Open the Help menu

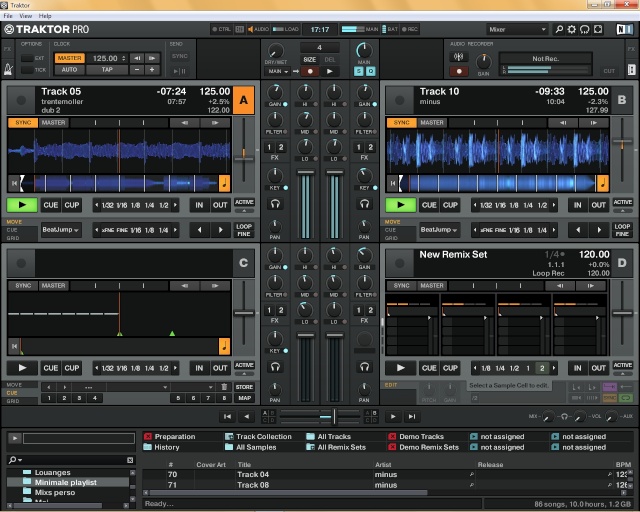click(45, 16)
